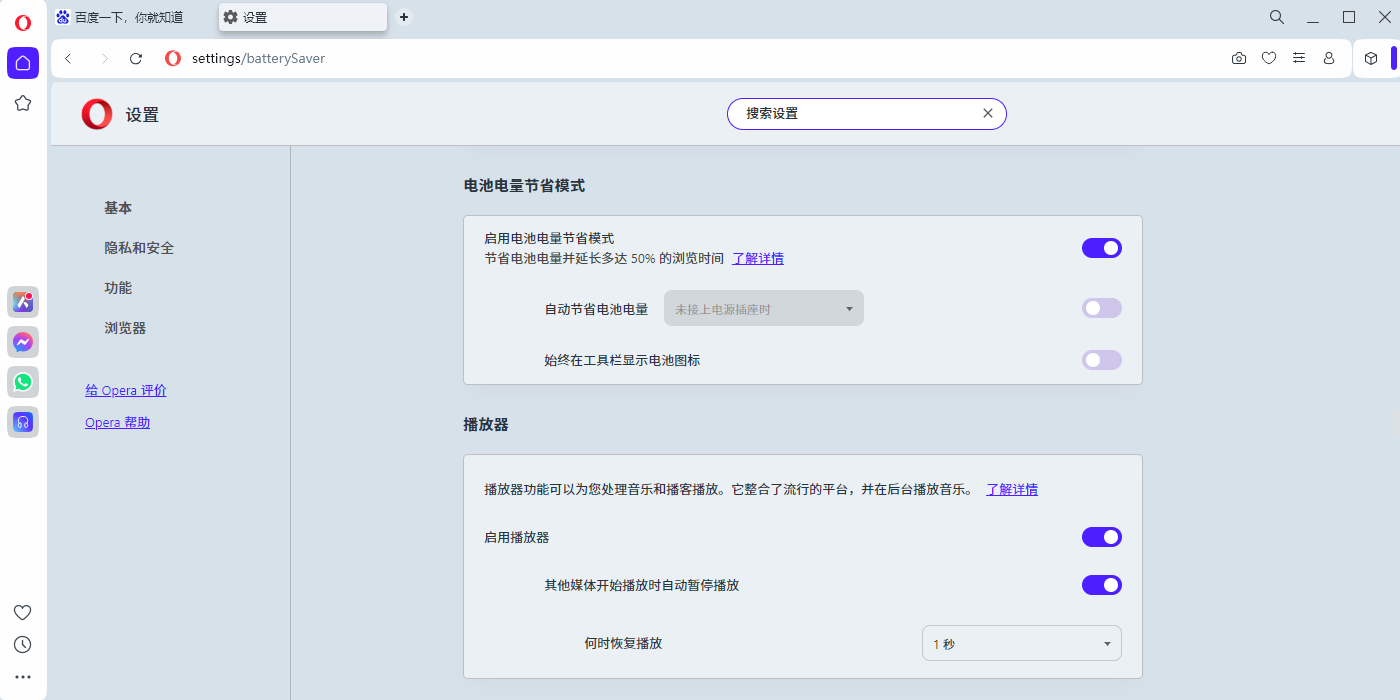The image size is (1400, 700).
Task: Open the sidebar player headphones icon
Action: [23, 422]
